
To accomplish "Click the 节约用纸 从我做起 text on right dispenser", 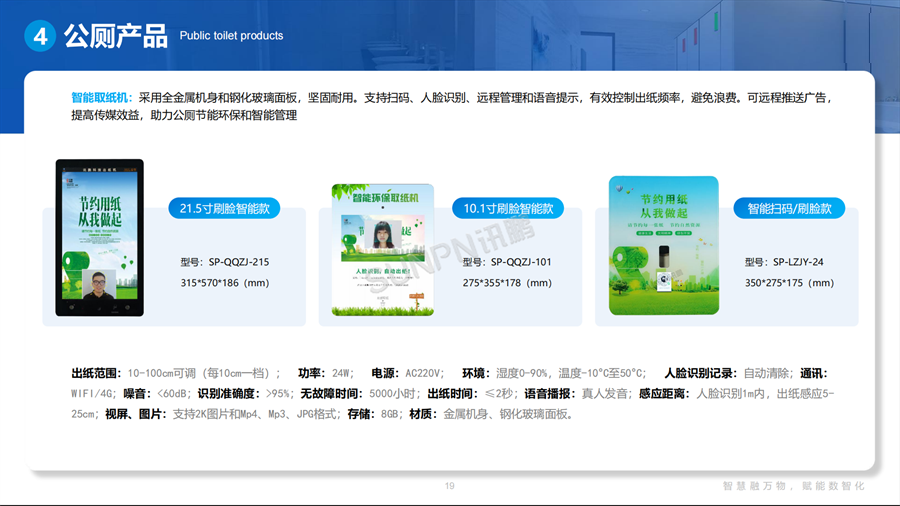I will [x=664, y=206].
